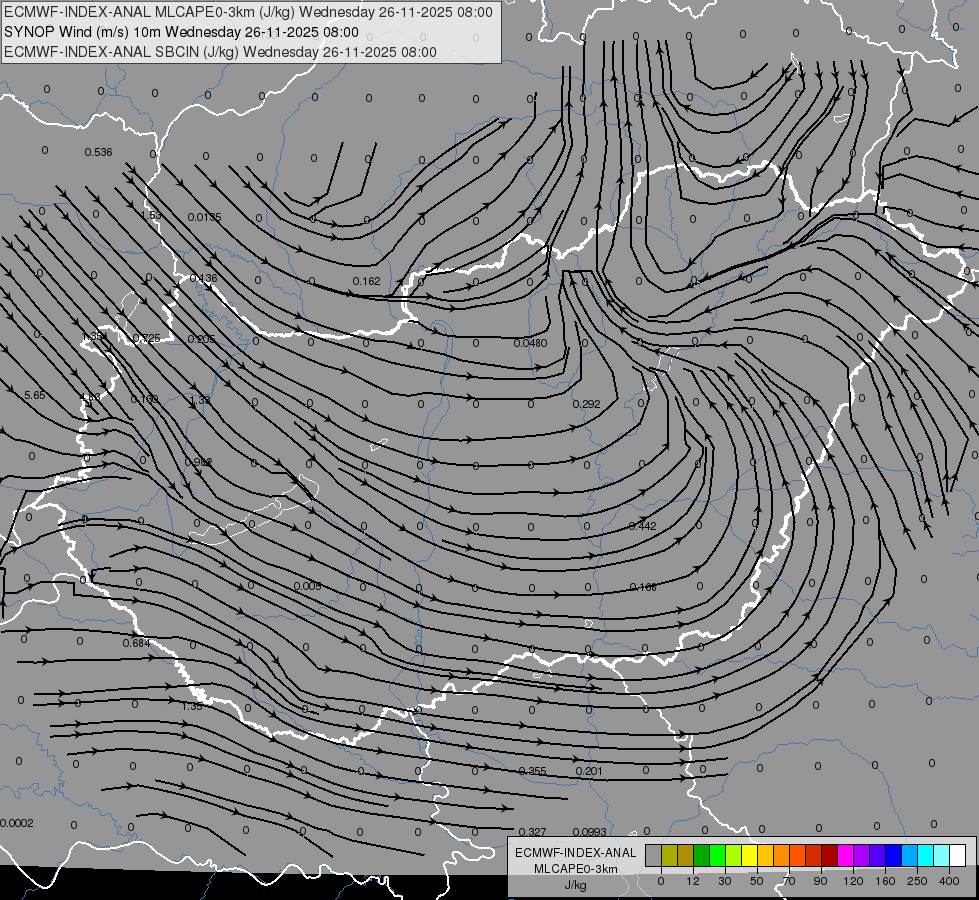Click legend tick label 12
Viewport: 979px width, 900px height.
click(x=693, y=881)
